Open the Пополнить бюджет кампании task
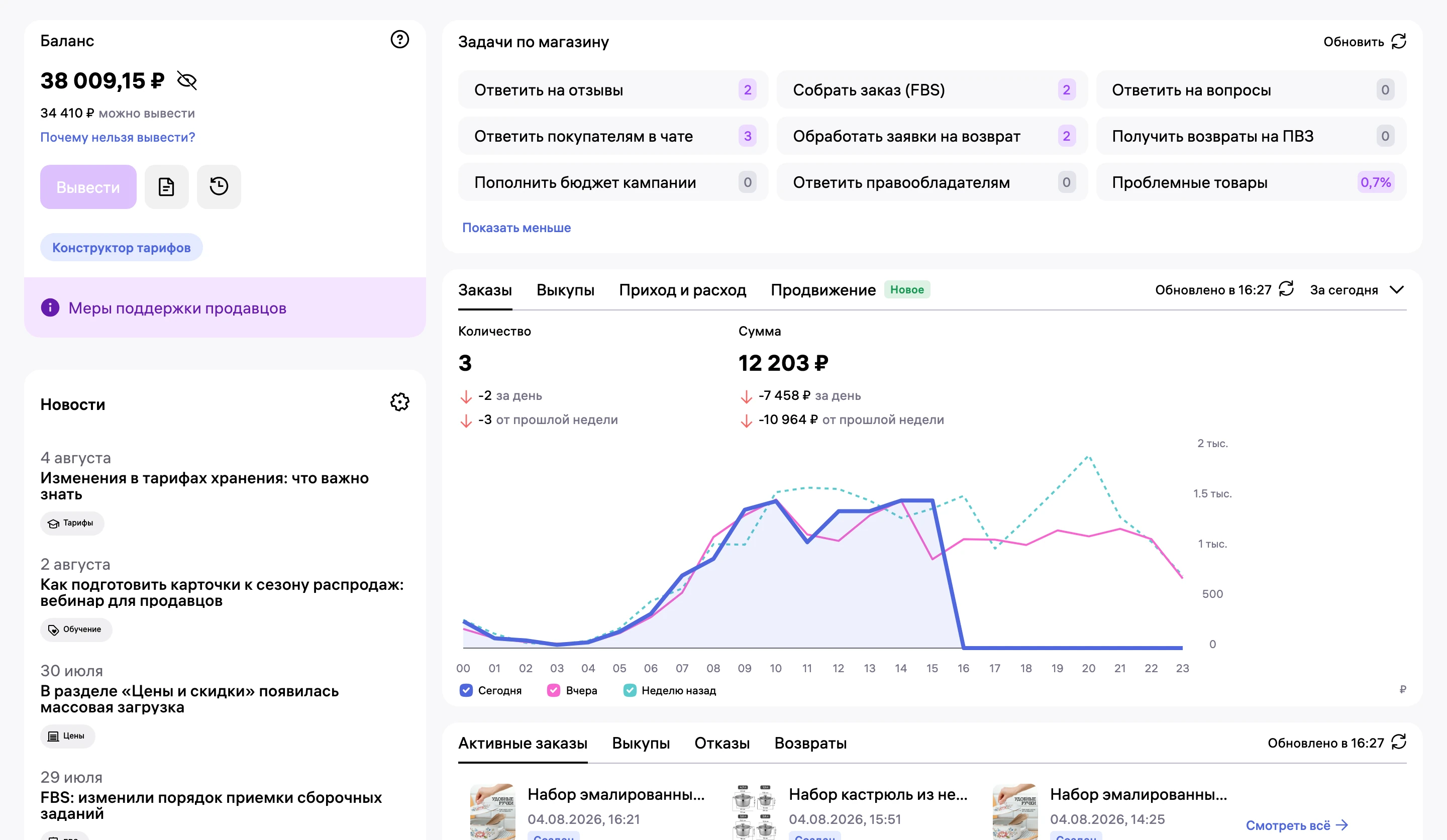1447x840 pixels. (x=612, y=182)
